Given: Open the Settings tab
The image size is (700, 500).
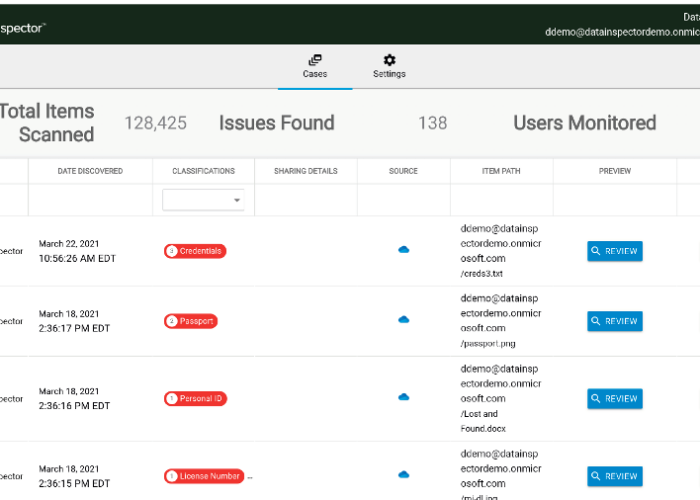Looking at the screenshot, I should [x=389, y=67].
